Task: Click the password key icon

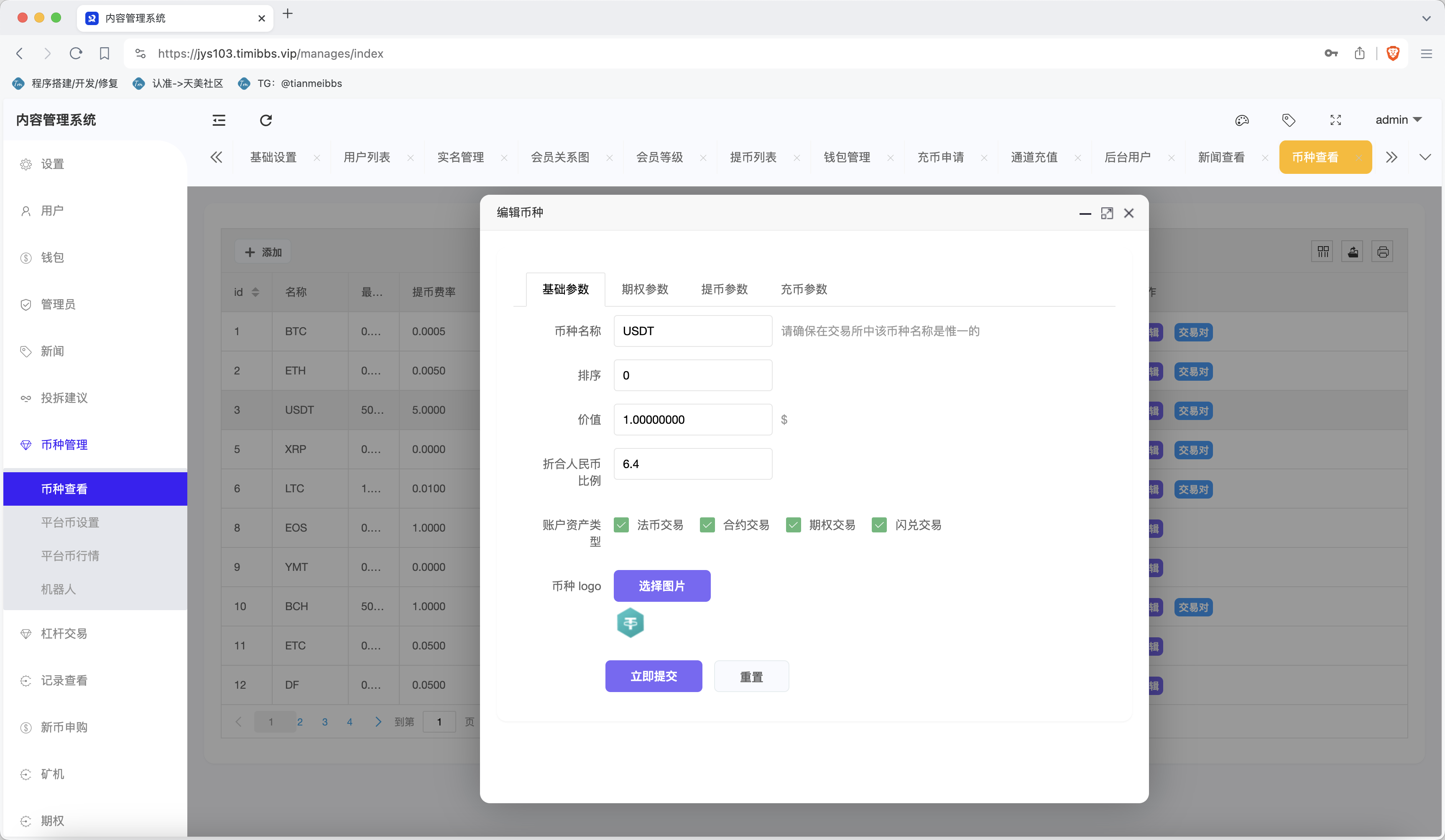Action: [1331, 53]
